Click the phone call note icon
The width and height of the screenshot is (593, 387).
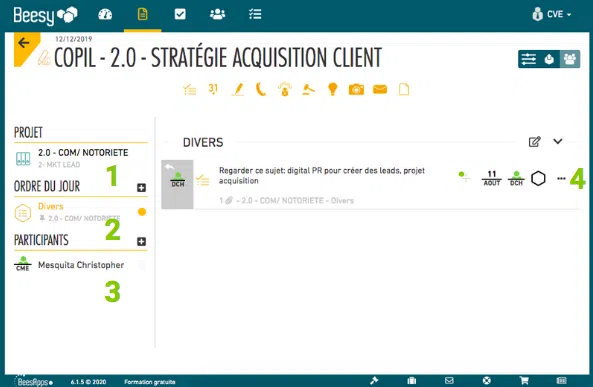[x=261, y=89]
